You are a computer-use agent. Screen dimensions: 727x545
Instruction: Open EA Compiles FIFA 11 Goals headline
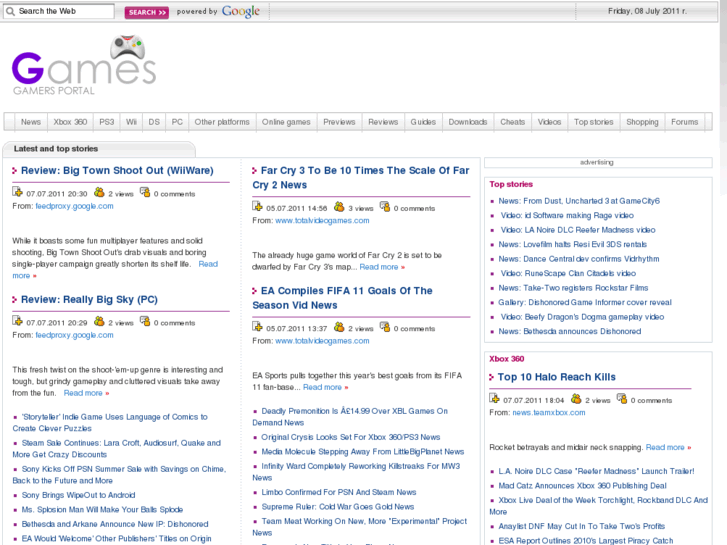pos(342,298)
